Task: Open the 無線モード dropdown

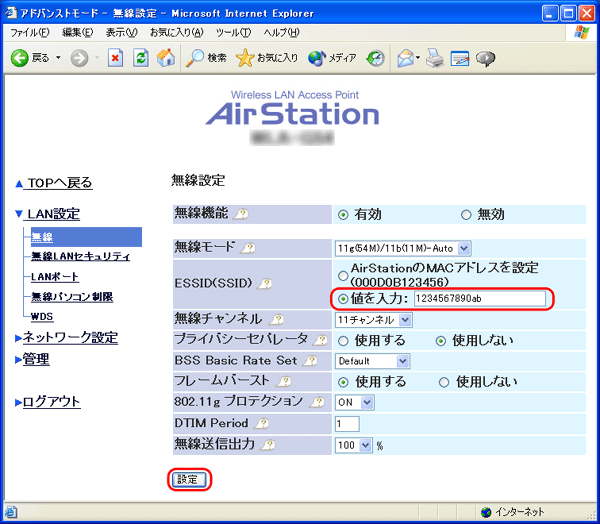Action: point(402,247)
